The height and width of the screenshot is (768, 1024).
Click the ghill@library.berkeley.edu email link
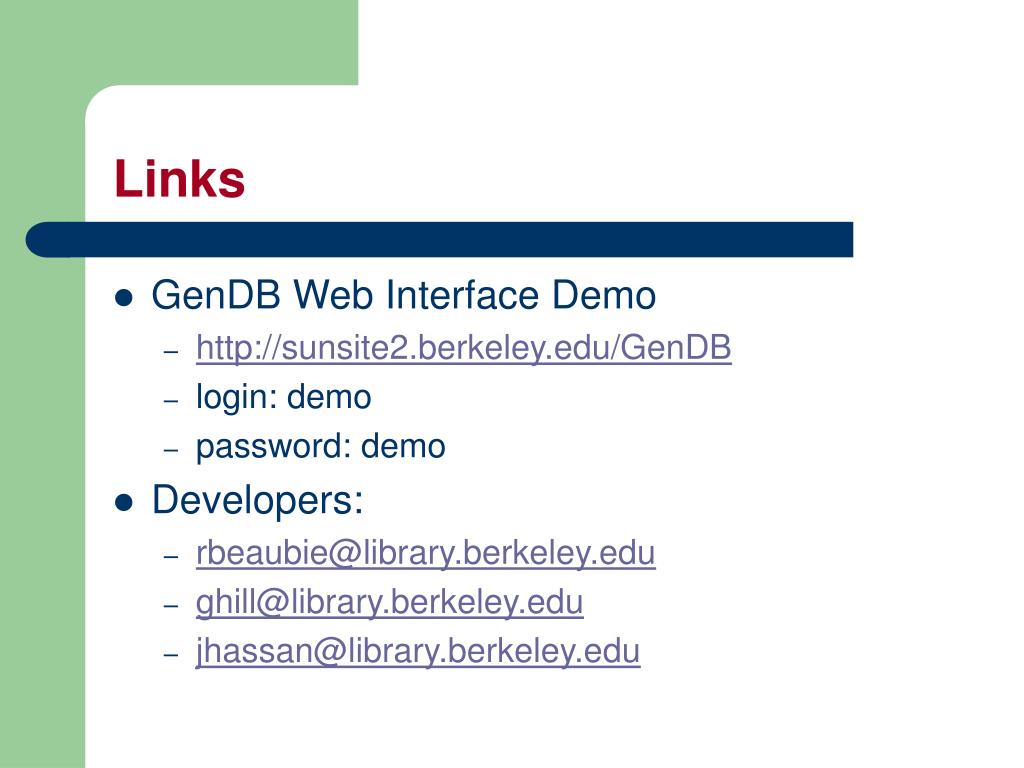(390, 602)
